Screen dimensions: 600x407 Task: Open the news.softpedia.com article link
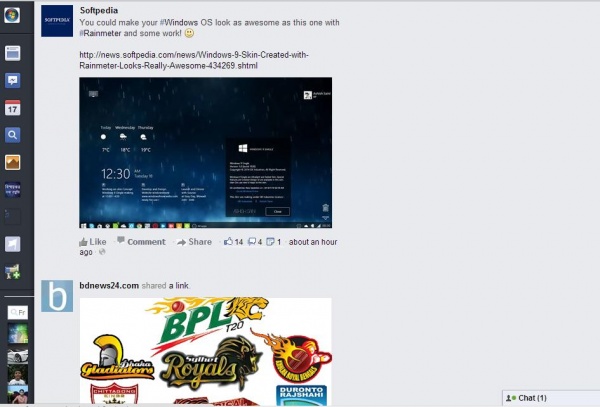[x=194, y=60]
